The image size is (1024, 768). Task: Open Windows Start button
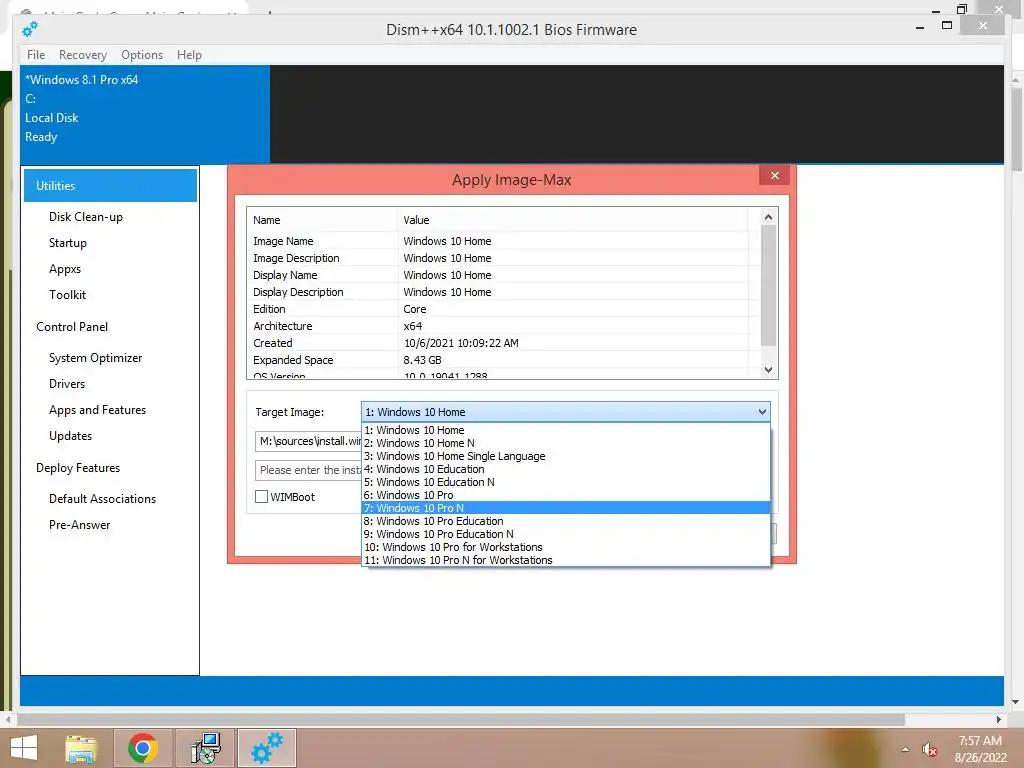pyautogui.click(x=24, y=748)
